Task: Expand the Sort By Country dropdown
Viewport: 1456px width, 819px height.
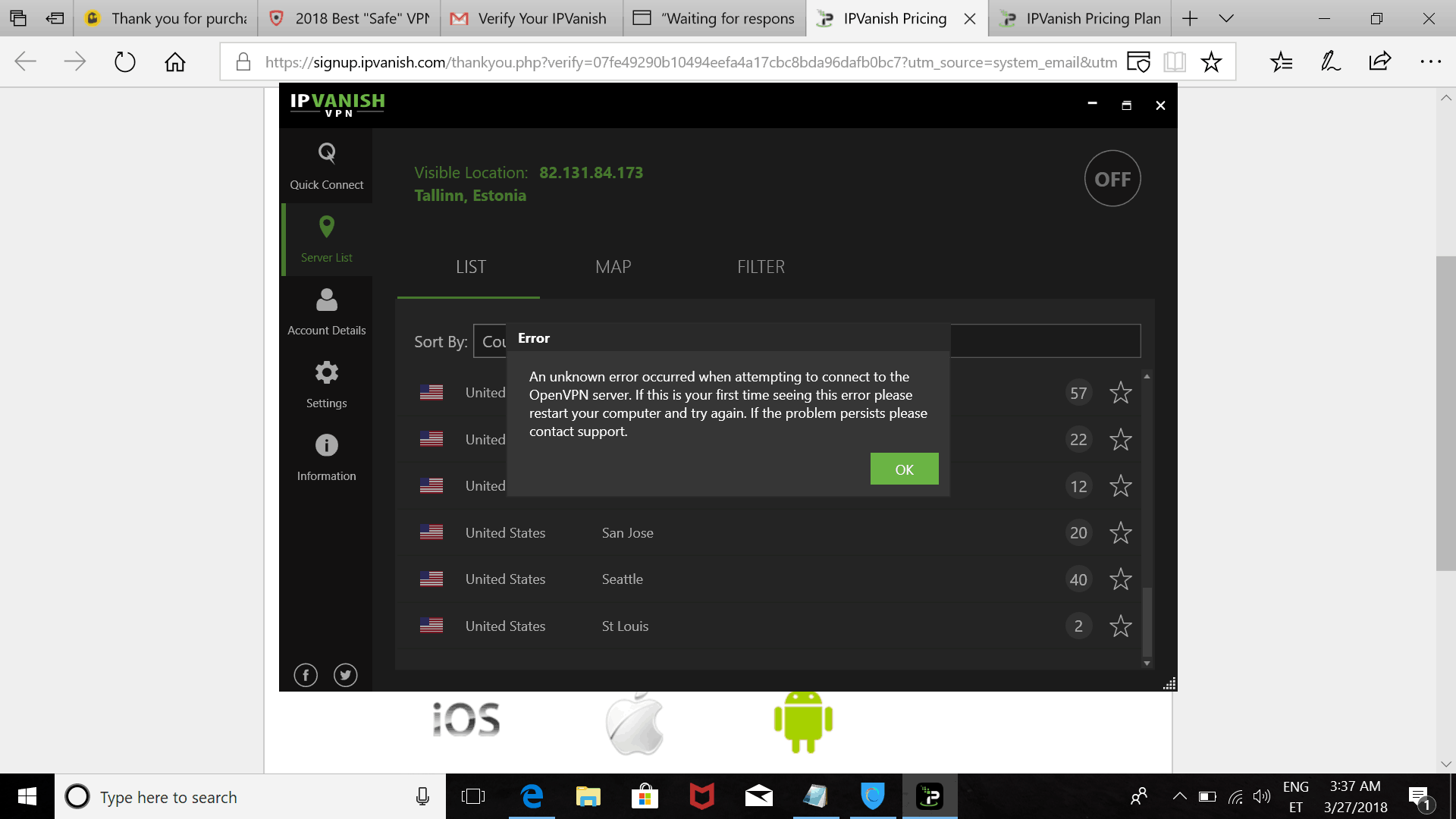Action: (492, 340)
